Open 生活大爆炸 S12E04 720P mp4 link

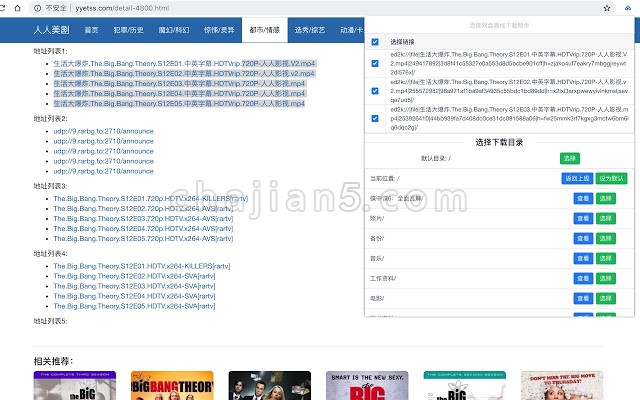point(180,93)
